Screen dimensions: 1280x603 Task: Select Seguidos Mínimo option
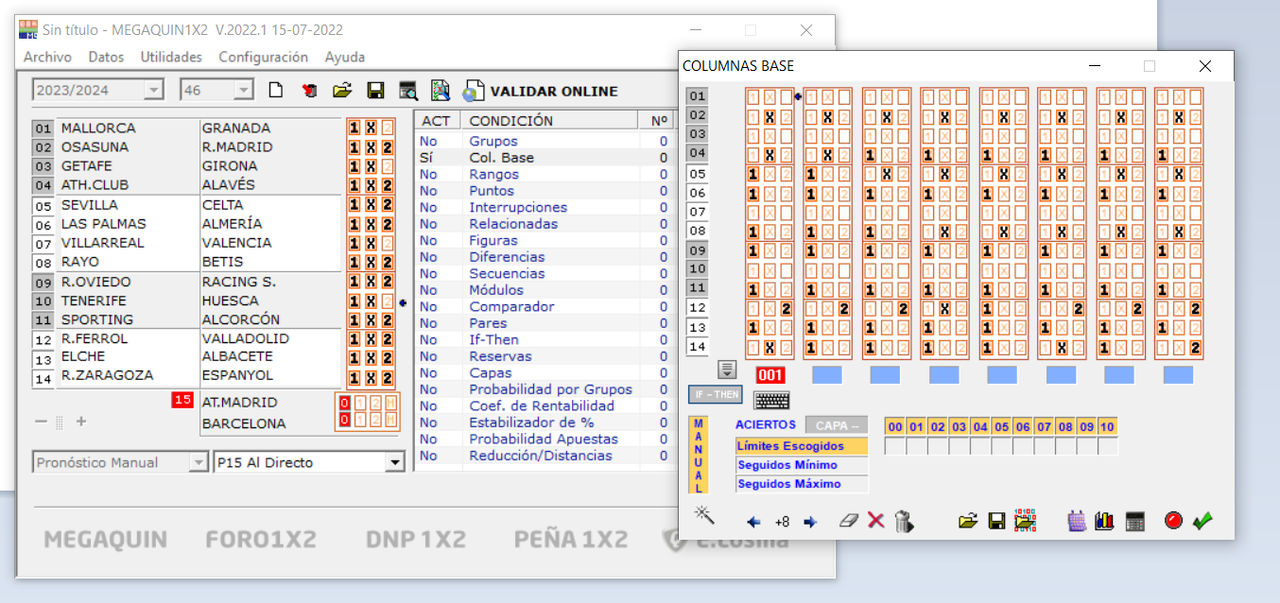pos(801,465)
